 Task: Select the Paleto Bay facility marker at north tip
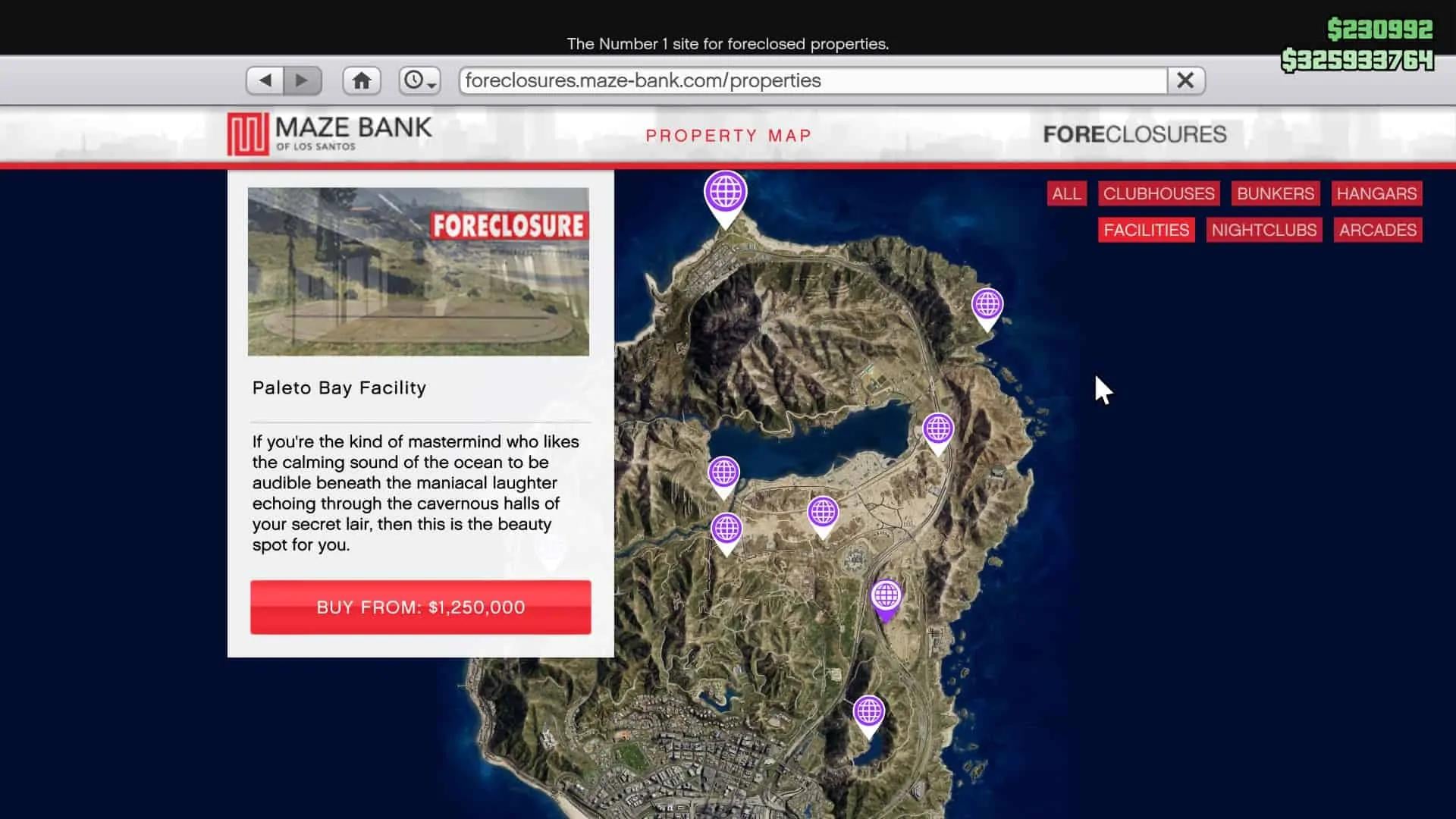tap(725, 193)
